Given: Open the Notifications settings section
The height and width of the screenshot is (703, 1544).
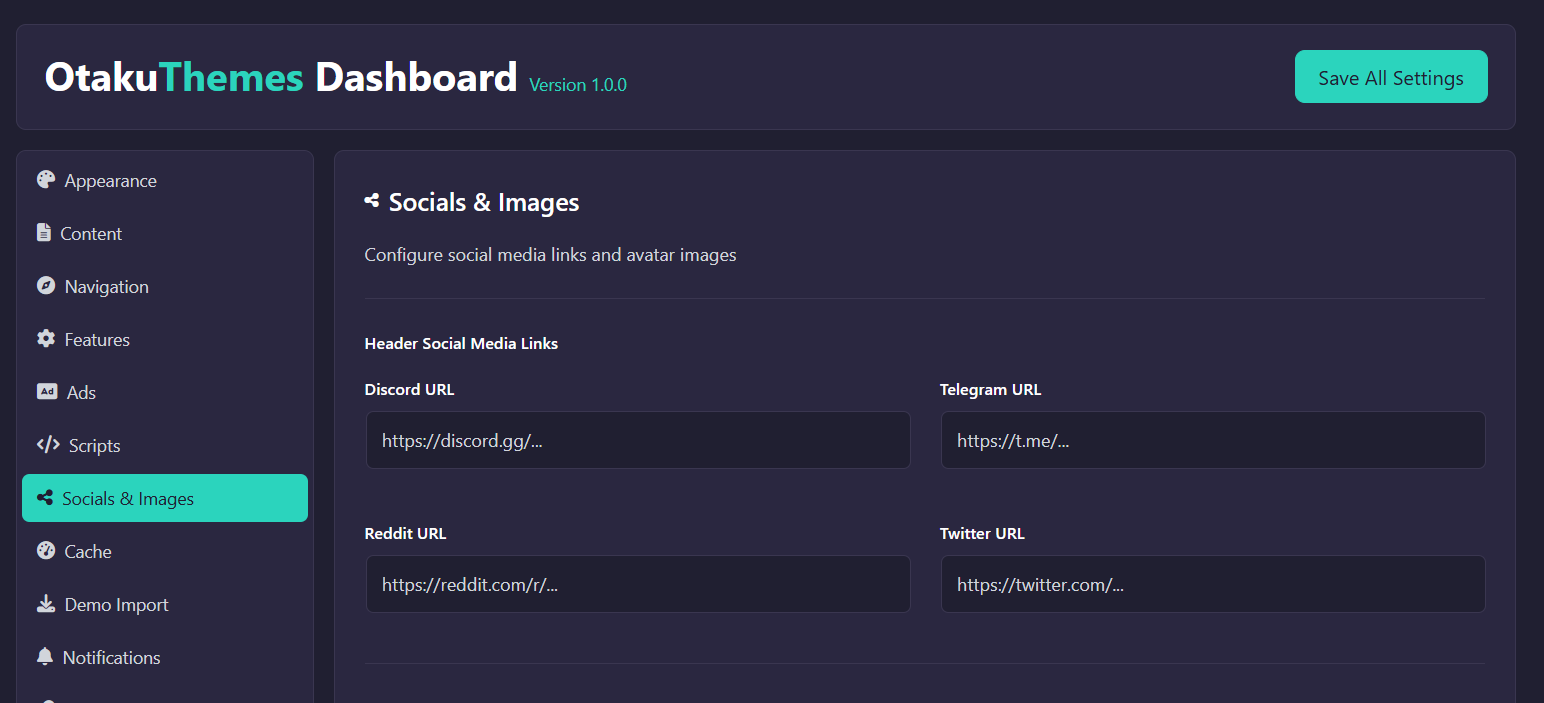Looking at the screenshot, I should pos(112,657).
